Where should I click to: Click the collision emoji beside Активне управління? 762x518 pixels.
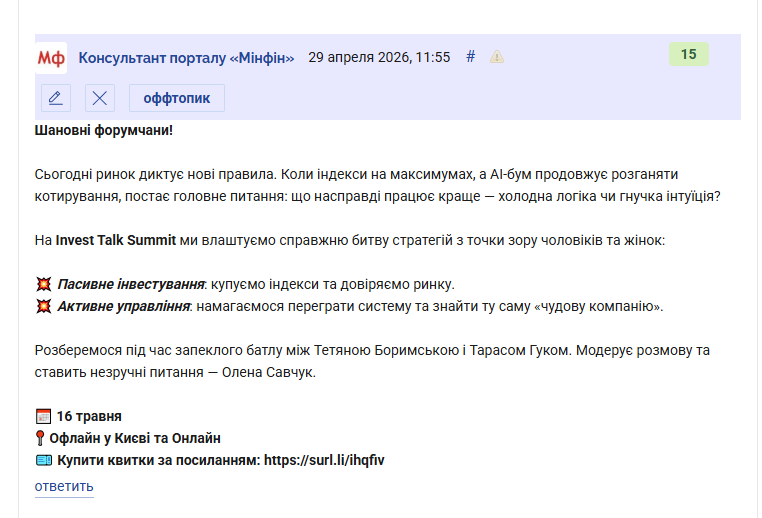coord(43,306)
